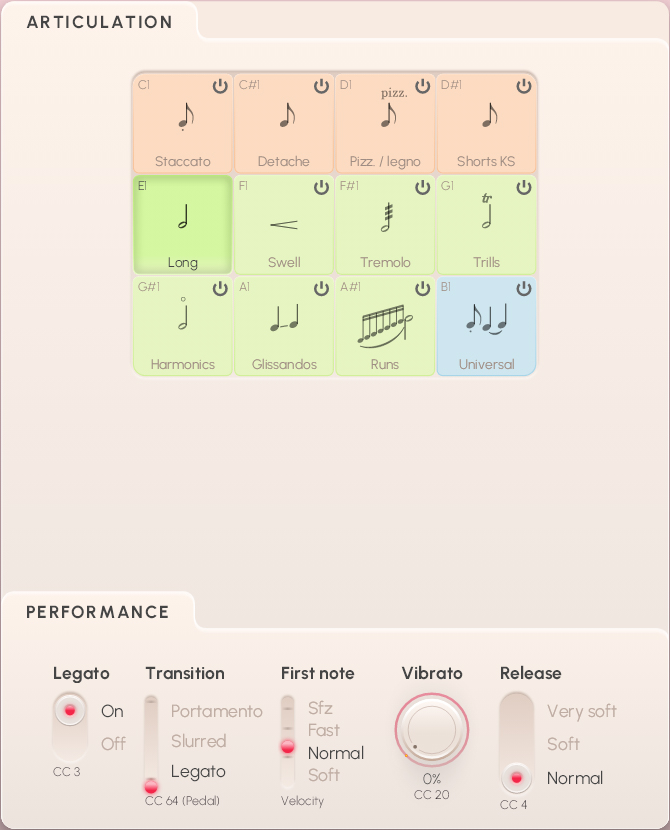Select the Staccato articulation note icon
This screenshot has height=830, width=670.
(x=184, y=118)
